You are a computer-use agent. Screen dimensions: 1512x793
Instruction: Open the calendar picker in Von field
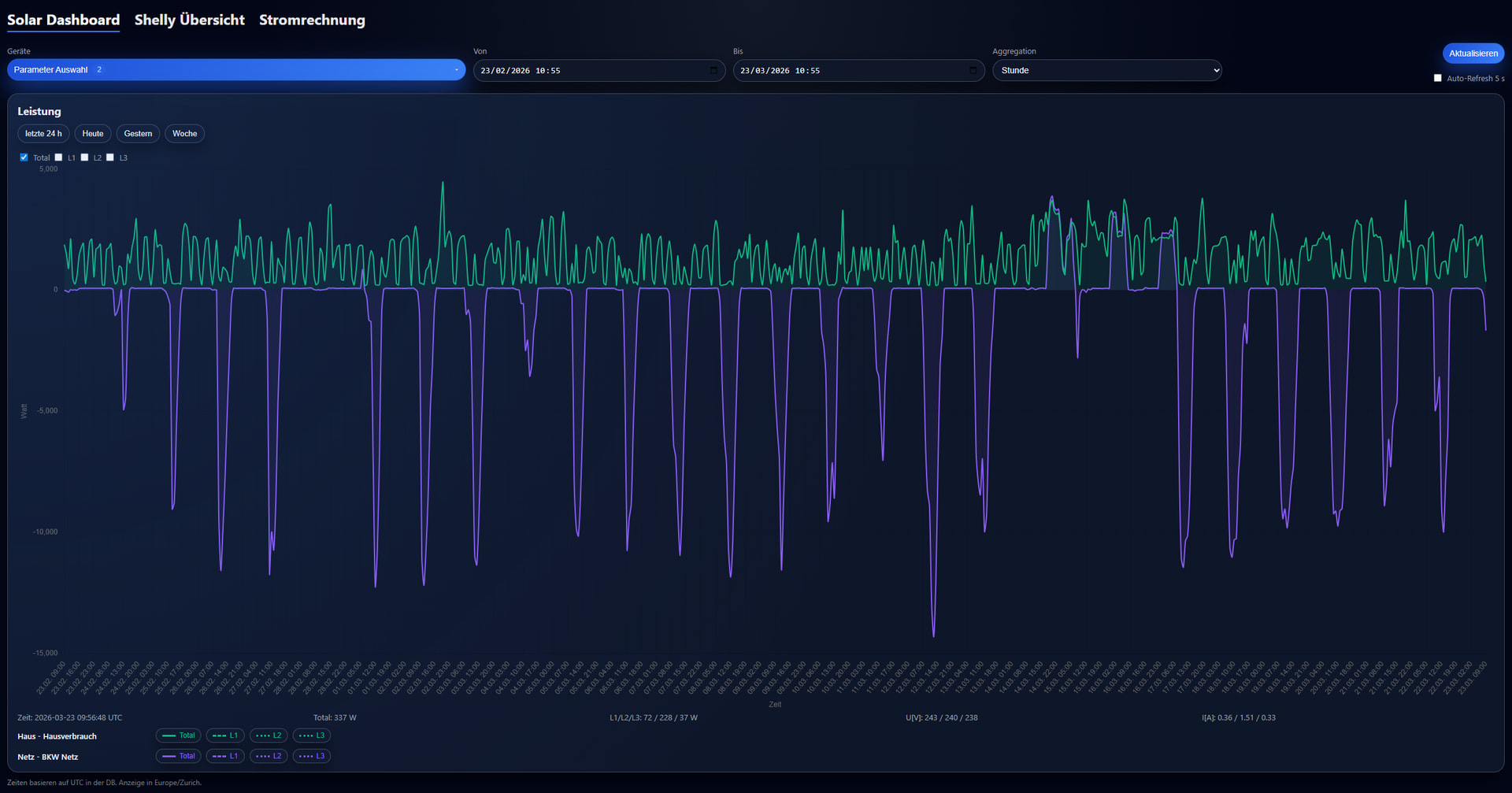[x=713, y=70]
